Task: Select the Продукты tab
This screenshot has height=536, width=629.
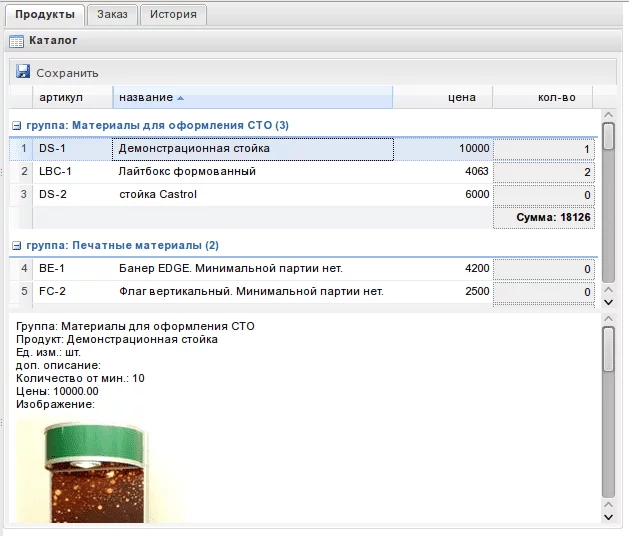Action: (45, 14)
